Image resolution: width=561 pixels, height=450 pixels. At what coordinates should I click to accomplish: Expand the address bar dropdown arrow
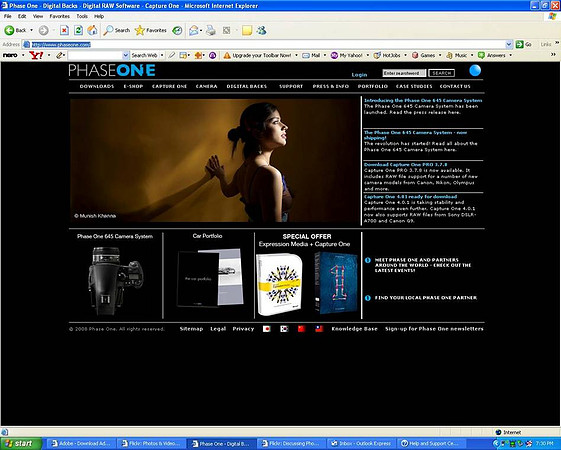coord(509,44)
